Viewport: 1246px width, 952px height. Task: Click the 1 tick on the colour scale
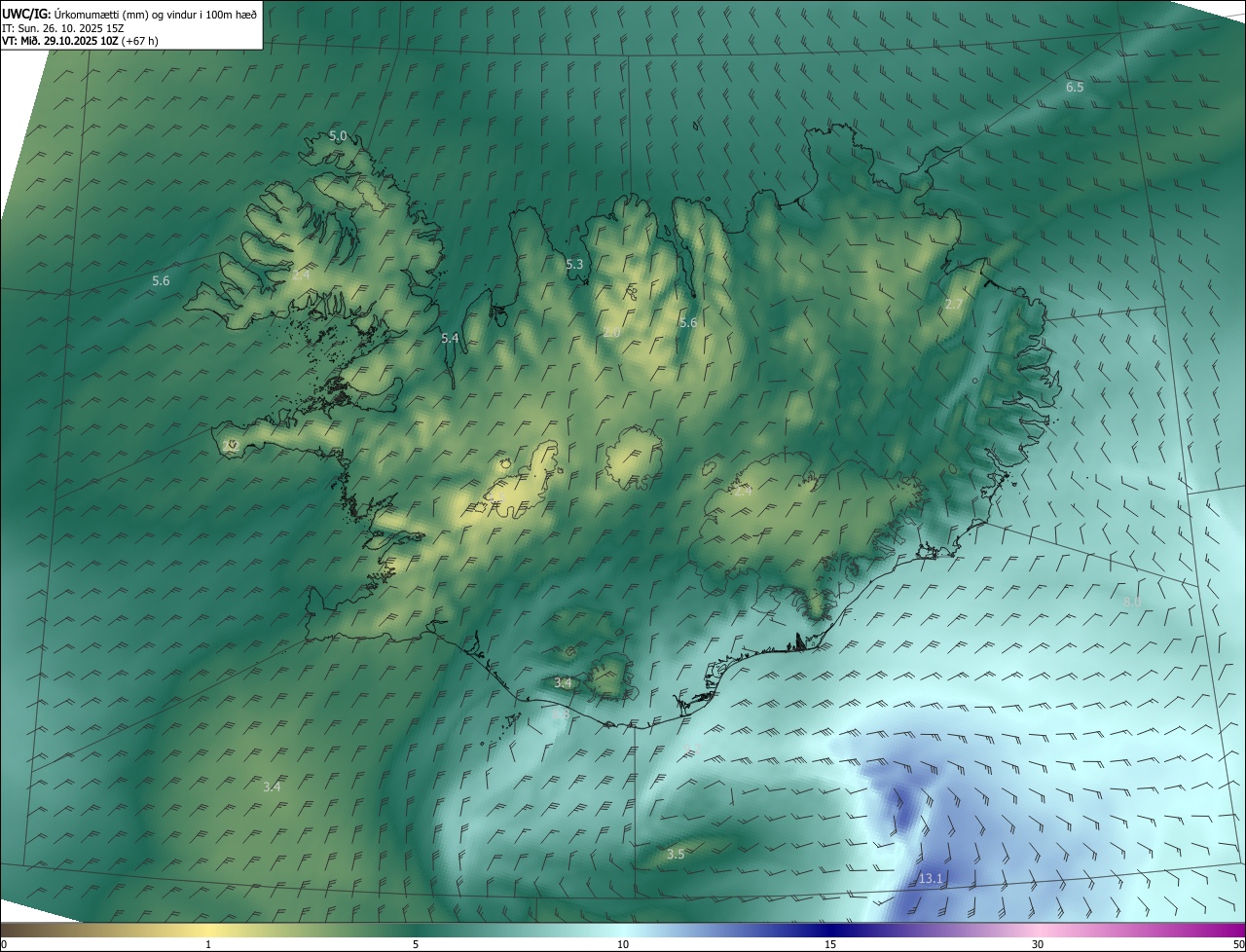tap(208, 944)
